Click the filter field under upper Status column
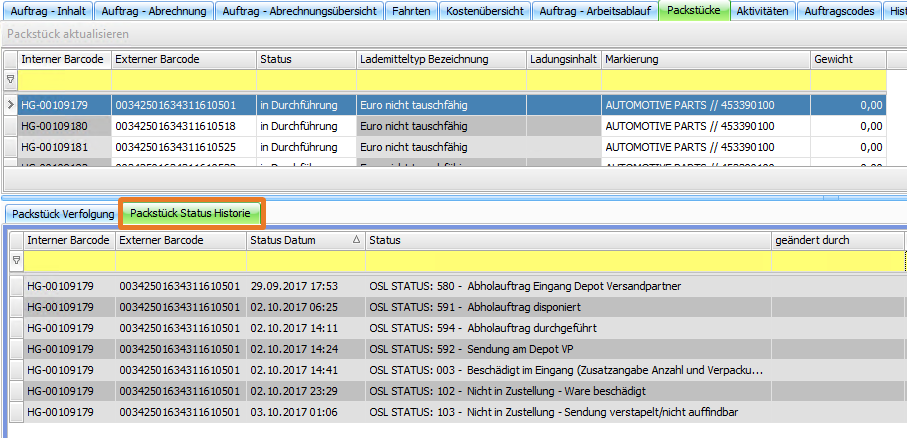Screen dimensions: 907x438 [x=305, y=78]
